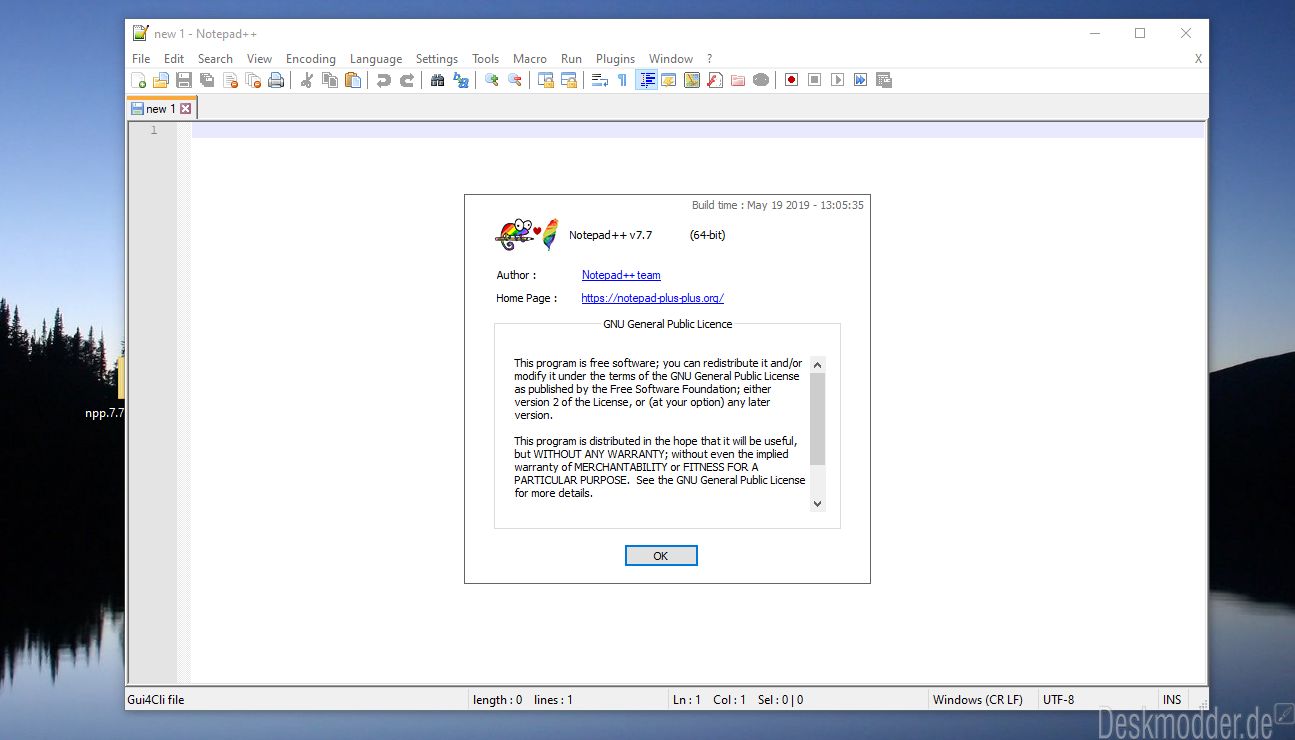Click the Save All toolbar icon
This screenshot has width=1295, height=740.
click(x=207, y=80)
